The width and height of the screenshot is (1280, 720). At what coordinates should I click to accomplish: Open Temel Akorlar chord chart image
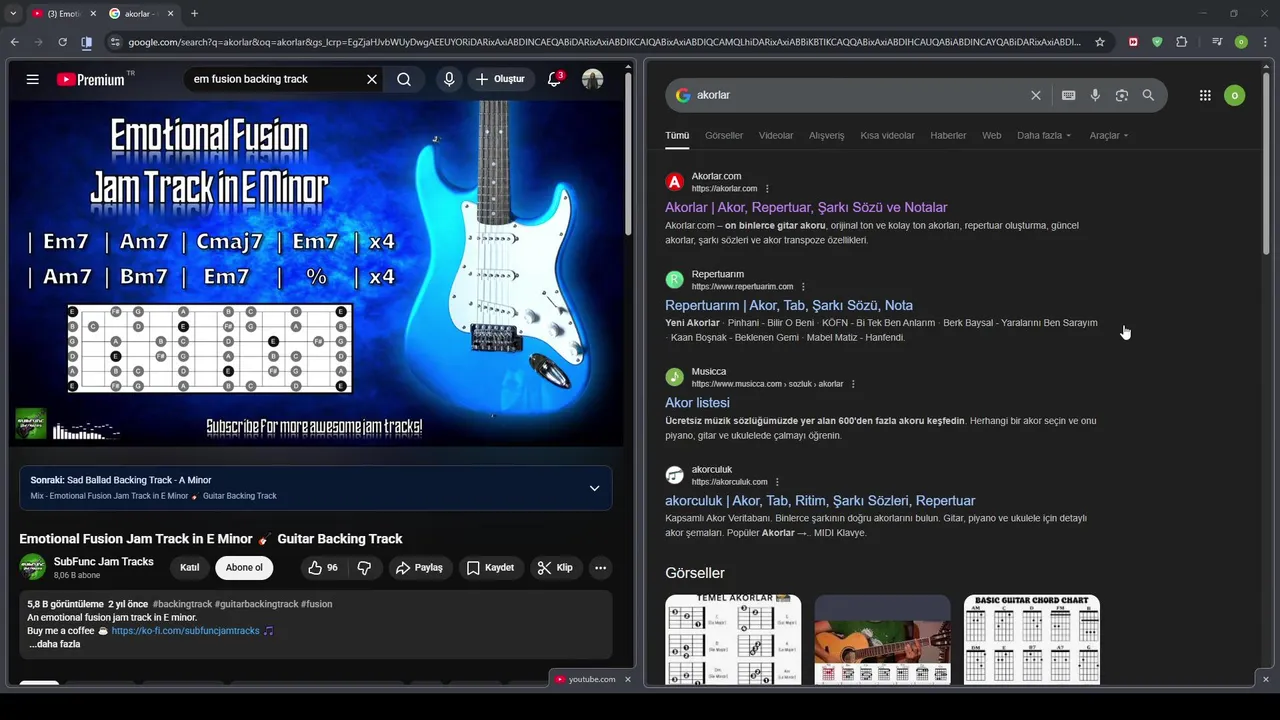733,640
